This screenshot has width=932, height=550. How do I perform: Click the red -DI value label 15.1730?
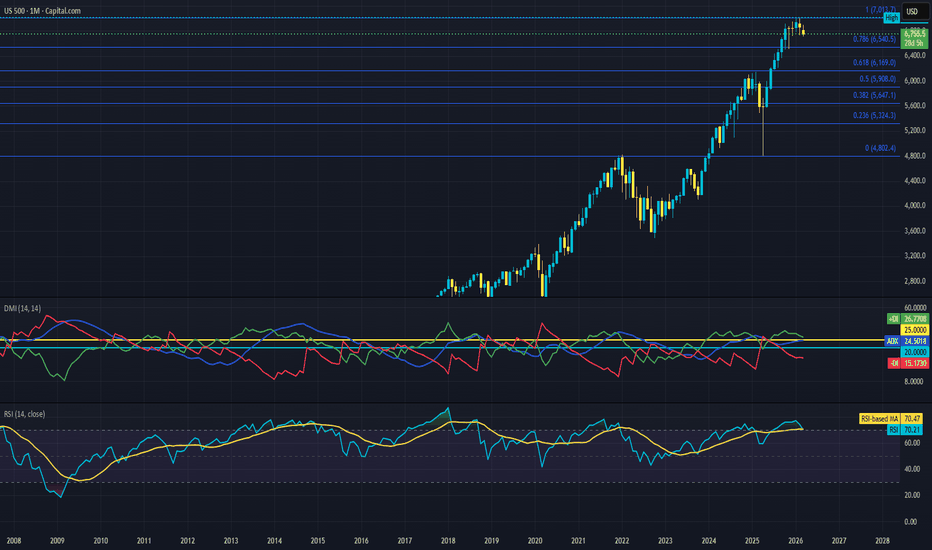(915, 363)
